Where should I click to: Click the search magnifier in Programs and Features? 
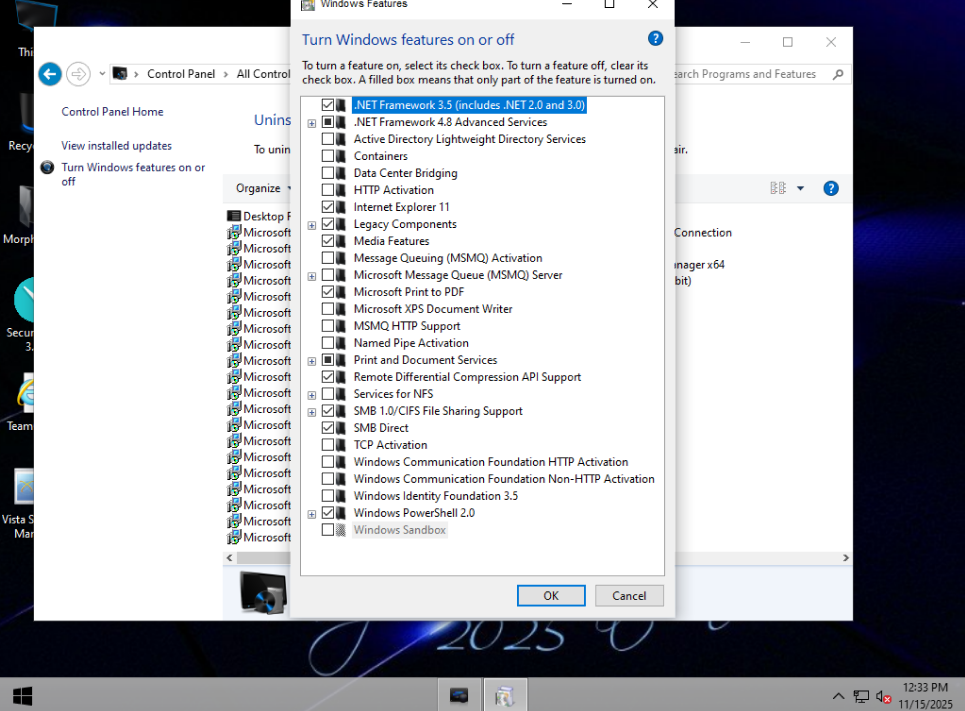tap(838, 74)
